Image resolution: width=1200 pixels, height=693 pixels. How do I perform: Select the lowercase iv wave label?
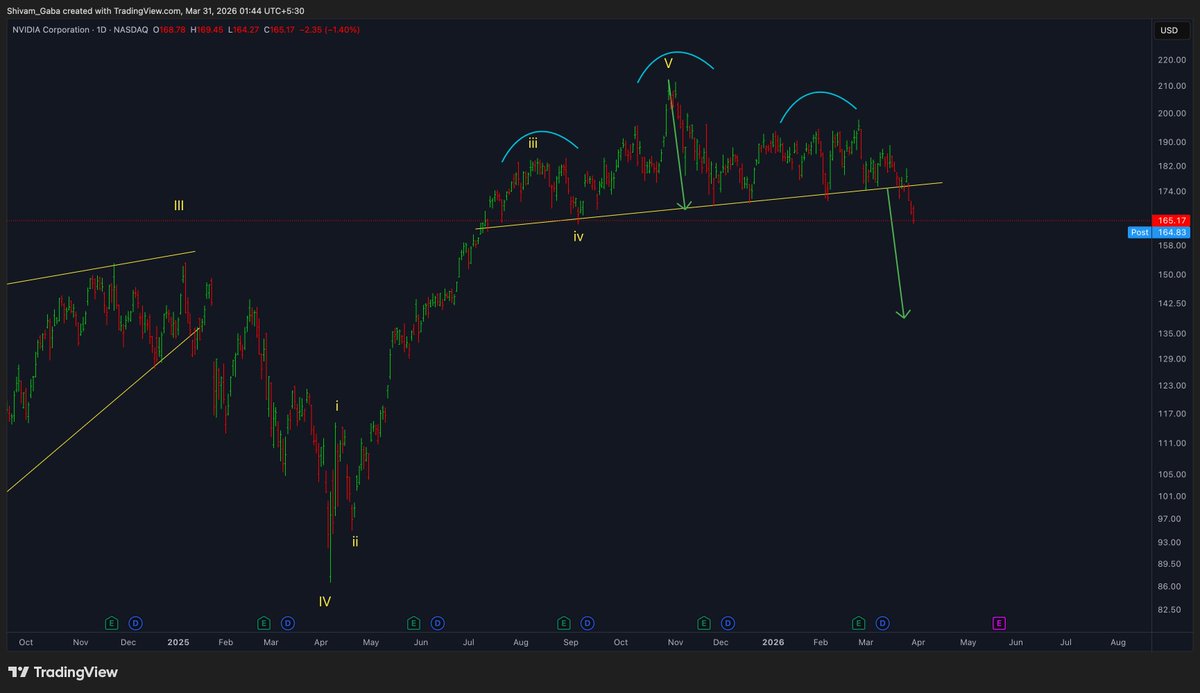point(578,237)
